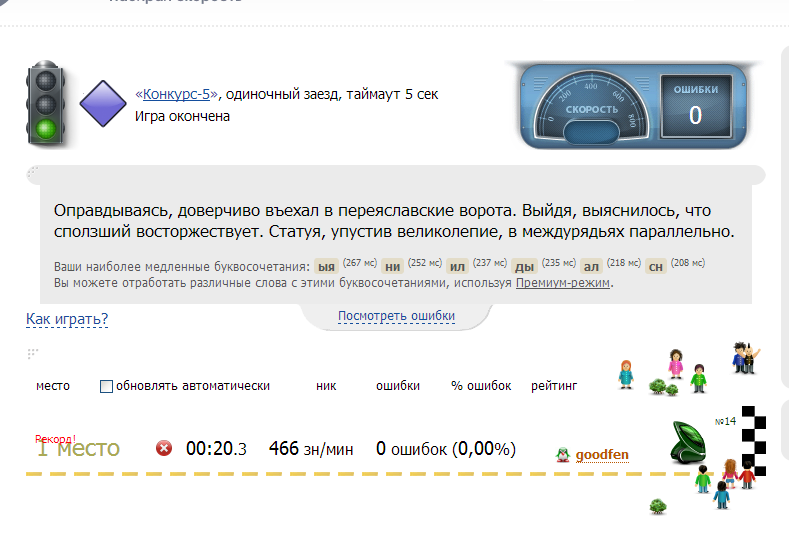The image size is (789, 534).
Task: Click the 'рейтинг' column label
Action: coord(554,386)
